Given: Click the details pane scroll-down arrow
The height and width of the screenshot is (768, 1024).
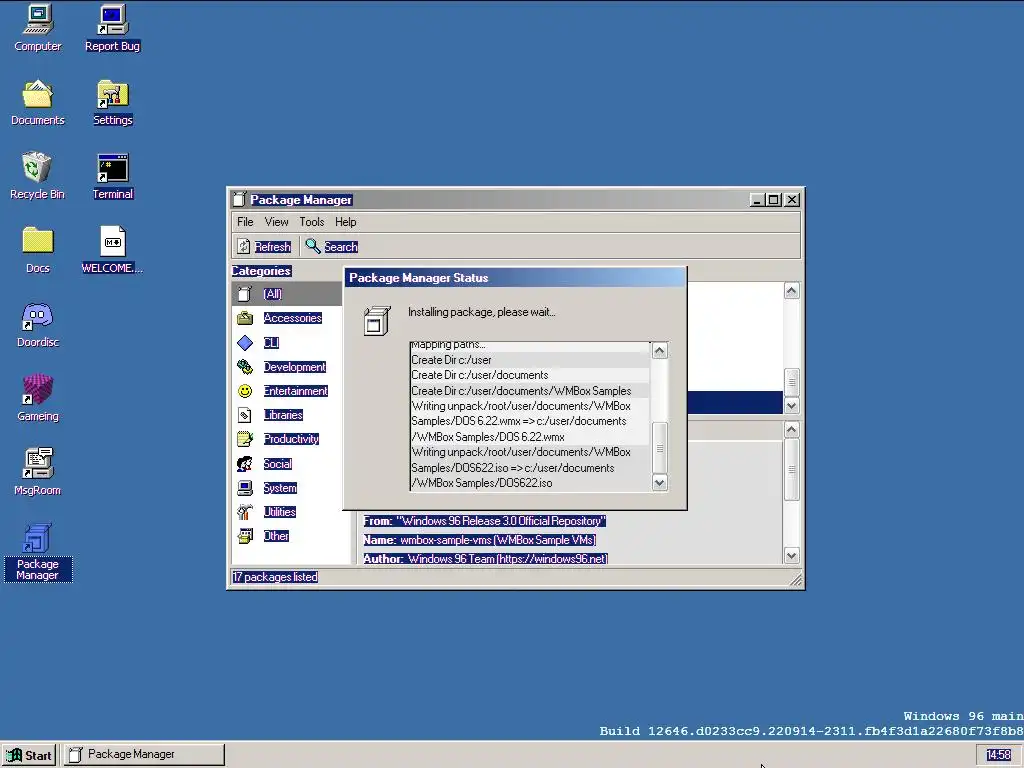Looking at the screenshot, I should pyautogui.click(x=792, y=556).
